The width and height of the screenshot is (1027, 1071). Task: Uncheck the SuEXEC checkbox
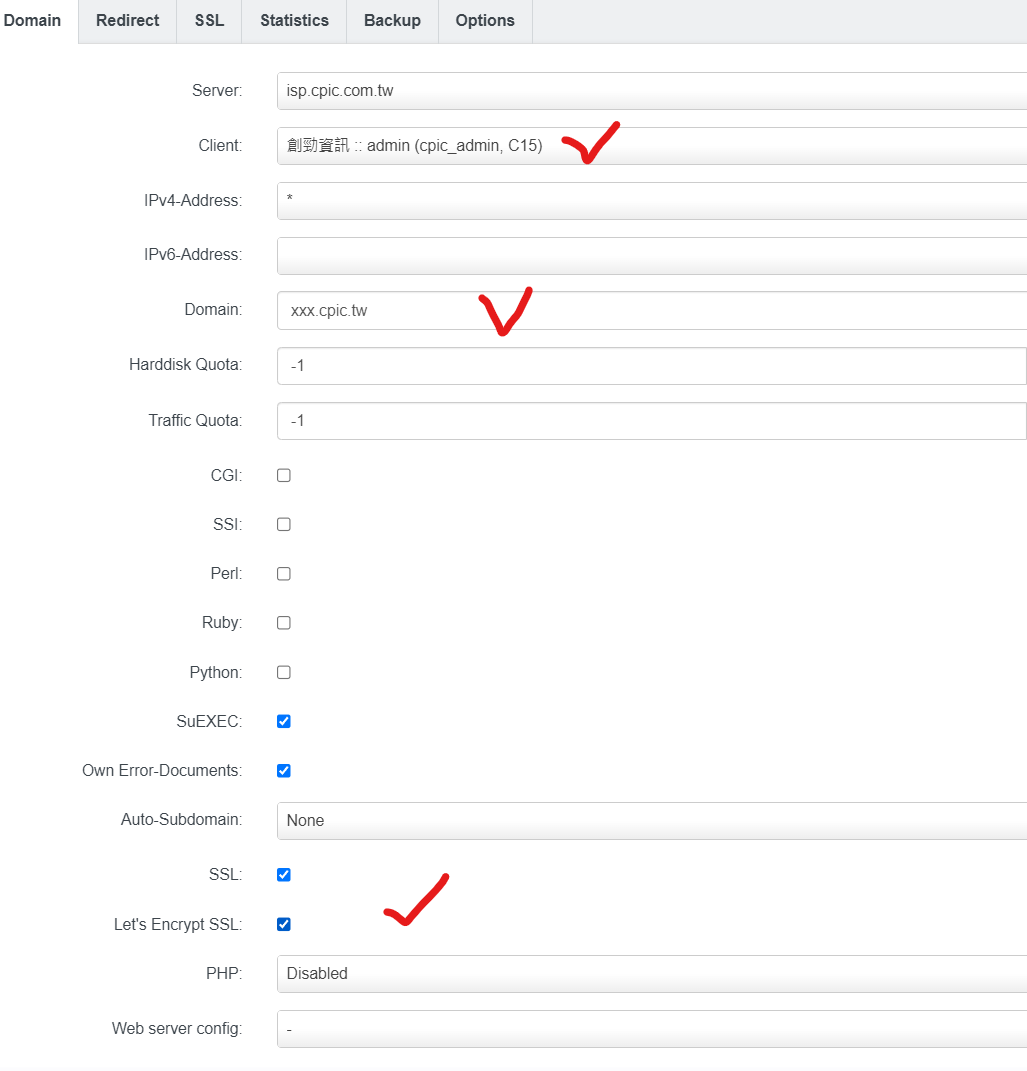point(284,721)
